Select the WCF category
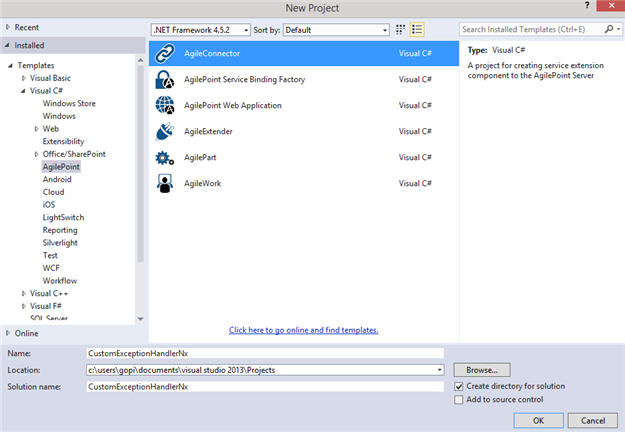625x432 pixels. tap(51, 268)
